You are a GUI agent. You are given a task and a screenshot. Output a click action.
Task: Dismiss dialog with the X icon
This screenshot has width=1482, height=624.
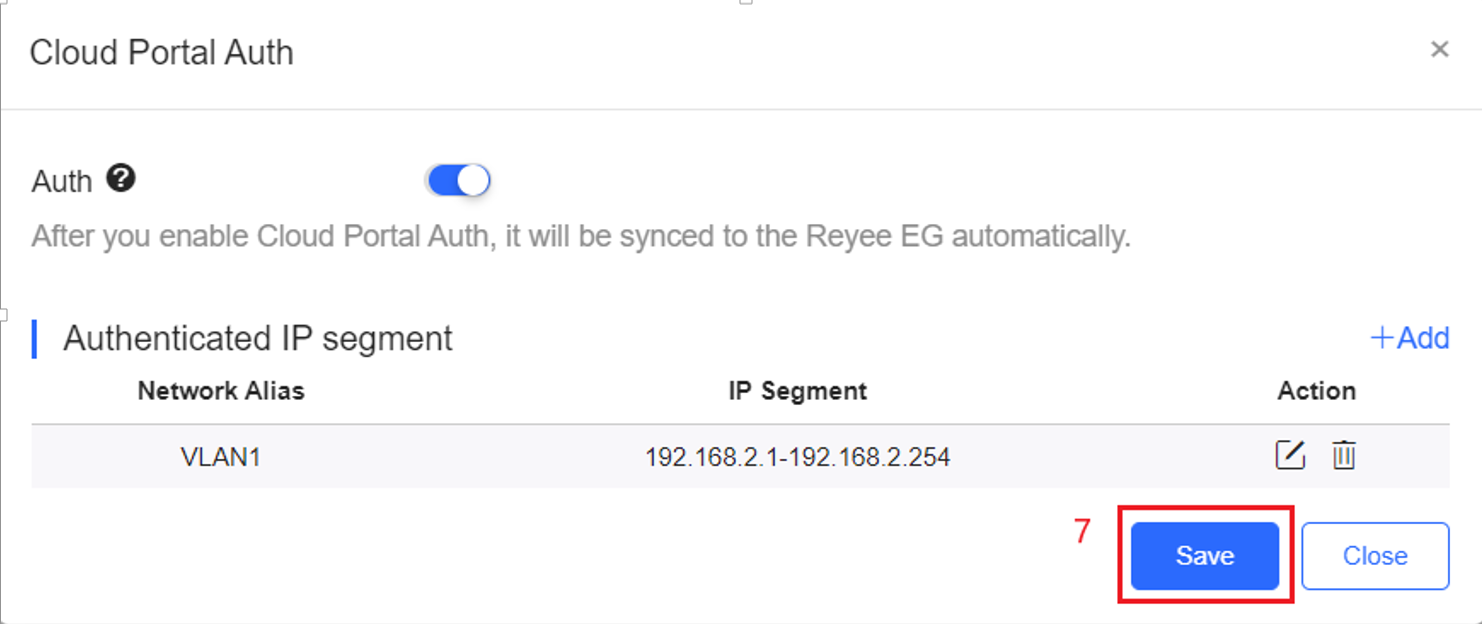pyautogui.click(x=1439, y=50)
